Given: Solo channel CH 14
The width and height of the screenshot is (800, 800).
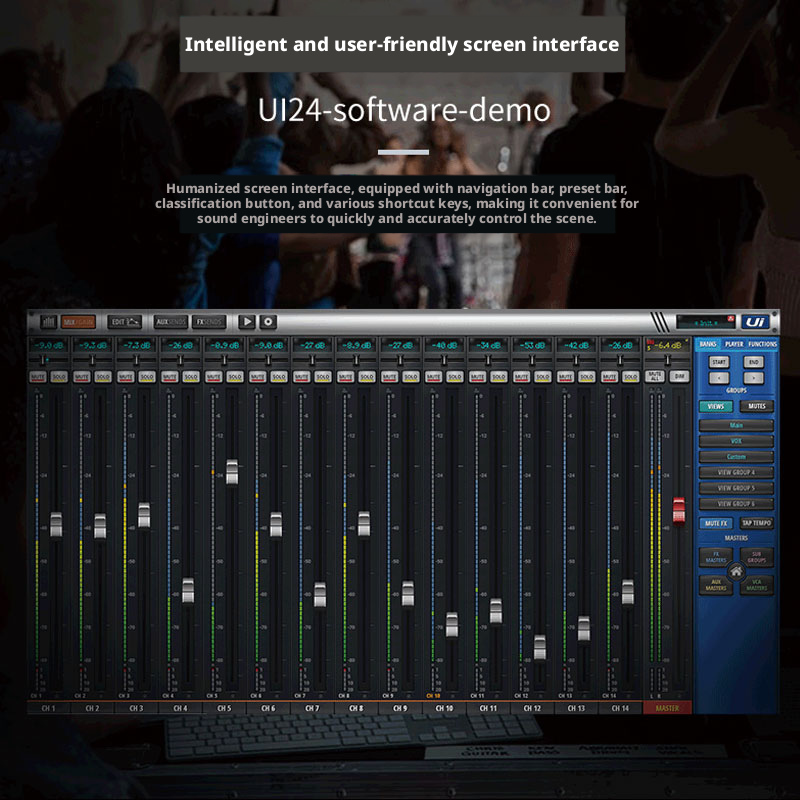Looking at the screenshot, I should (631, 377).
